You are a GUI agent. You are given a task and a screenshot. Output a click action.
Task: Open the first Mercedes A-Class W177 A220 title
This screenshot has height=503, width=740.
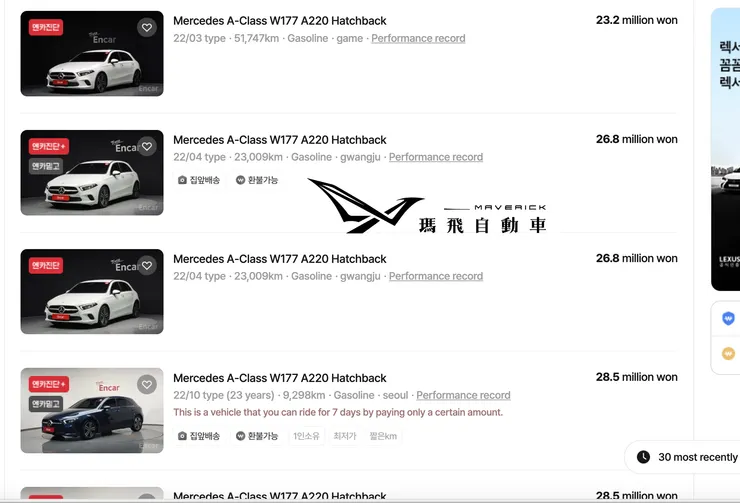click(x=279, y=21)
